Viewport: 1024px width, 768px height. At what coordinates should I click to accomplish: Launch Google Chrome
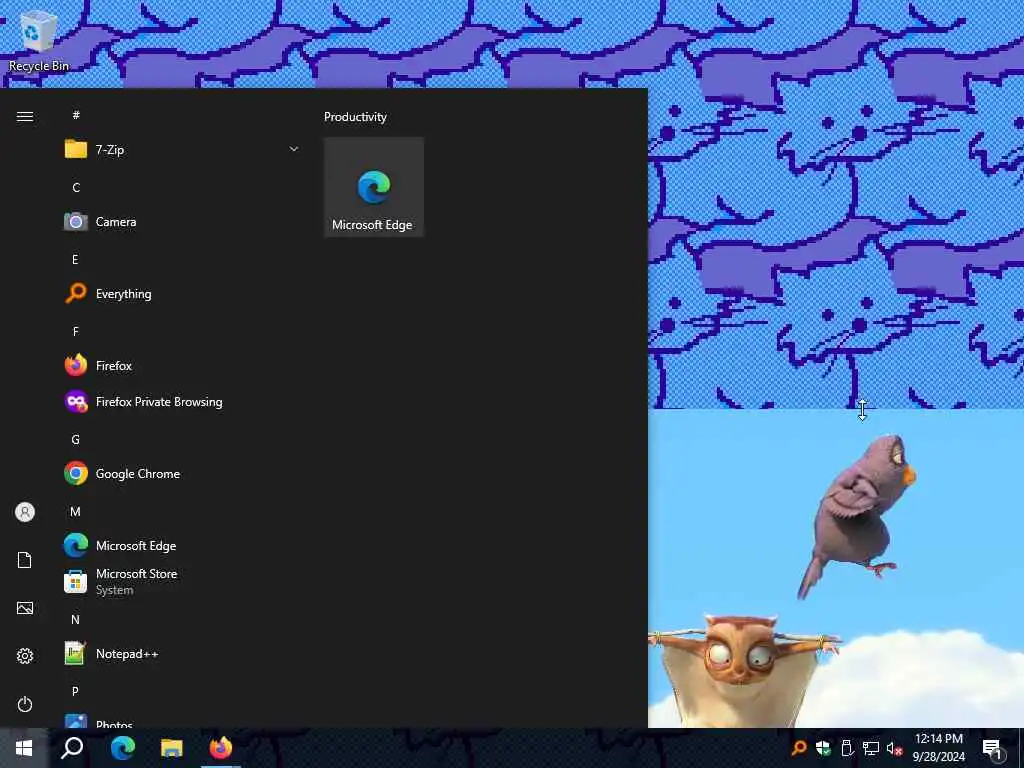point(182,473)
